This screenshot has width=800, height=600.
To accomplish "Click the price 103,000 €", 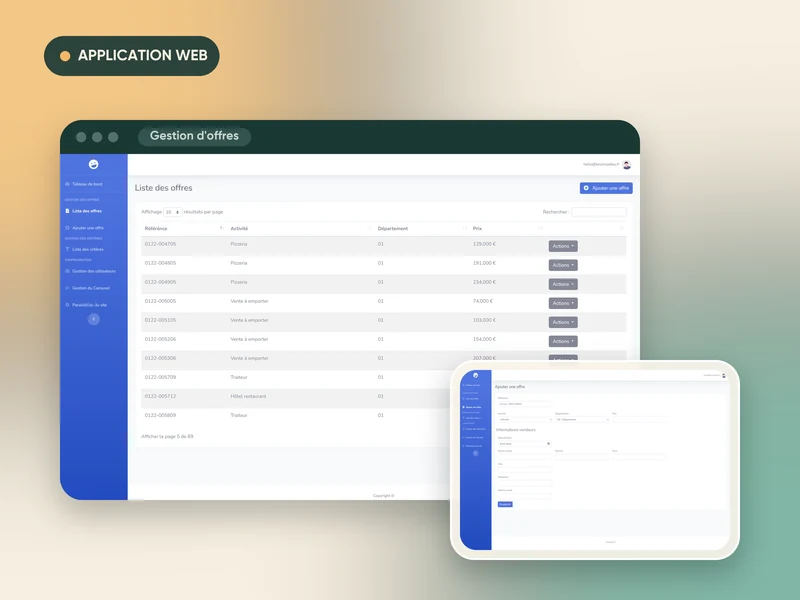I will click(x=484, y=320).
